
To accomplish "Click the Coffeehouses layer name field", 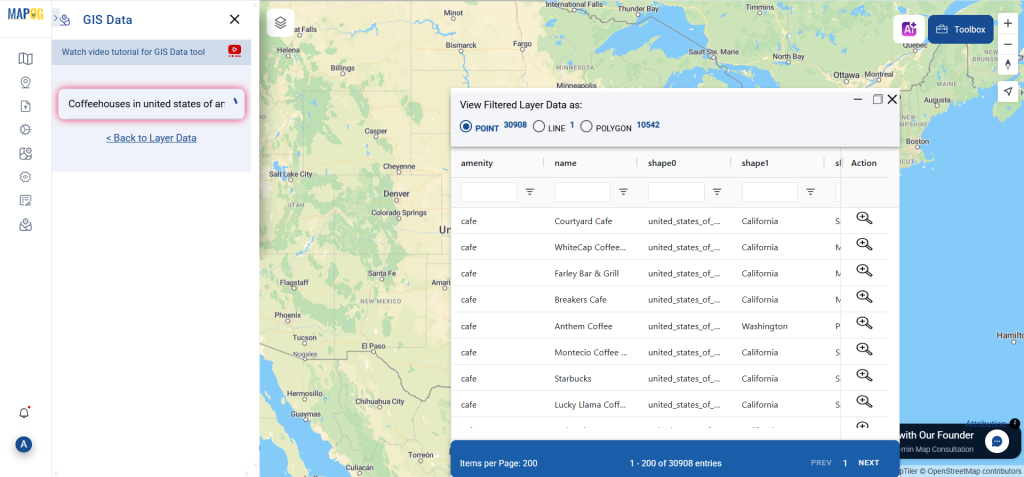I will tap(151, 104).
